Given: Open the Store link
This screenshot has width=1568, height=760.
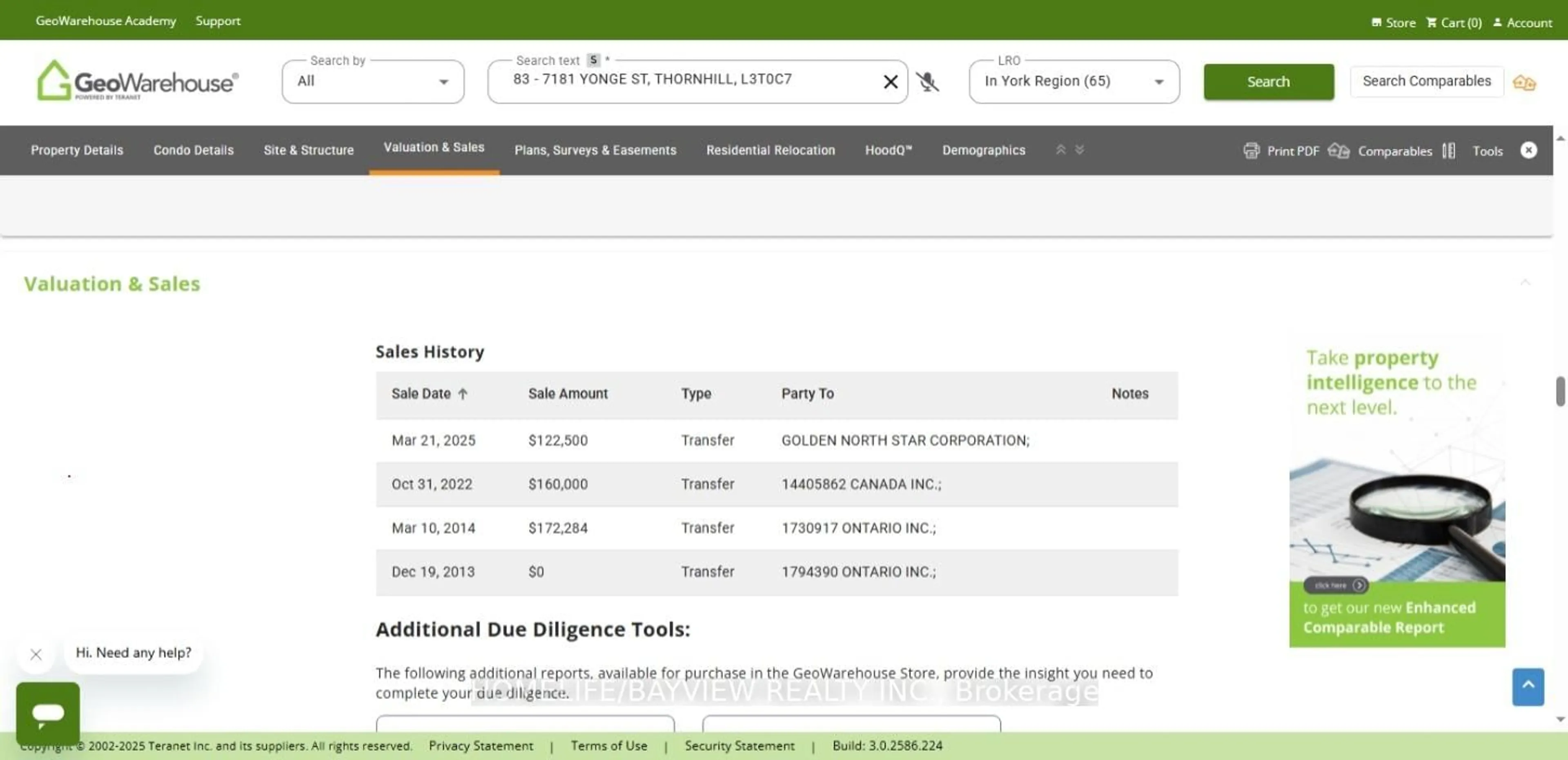Looking at the screenshot, I should click(1393, 22).
